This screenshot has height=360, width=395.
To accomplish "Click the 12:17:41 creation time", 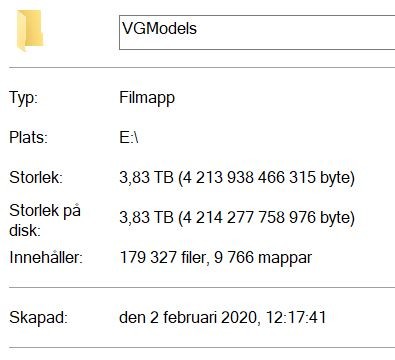I will point(296,317).
